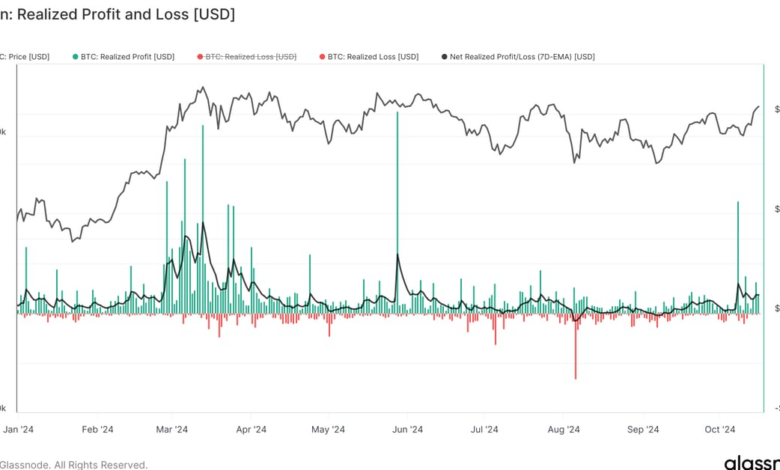Click the glassnode logo in the bottom right
Screen dimensions: 780x470
(x=751, y=462)
